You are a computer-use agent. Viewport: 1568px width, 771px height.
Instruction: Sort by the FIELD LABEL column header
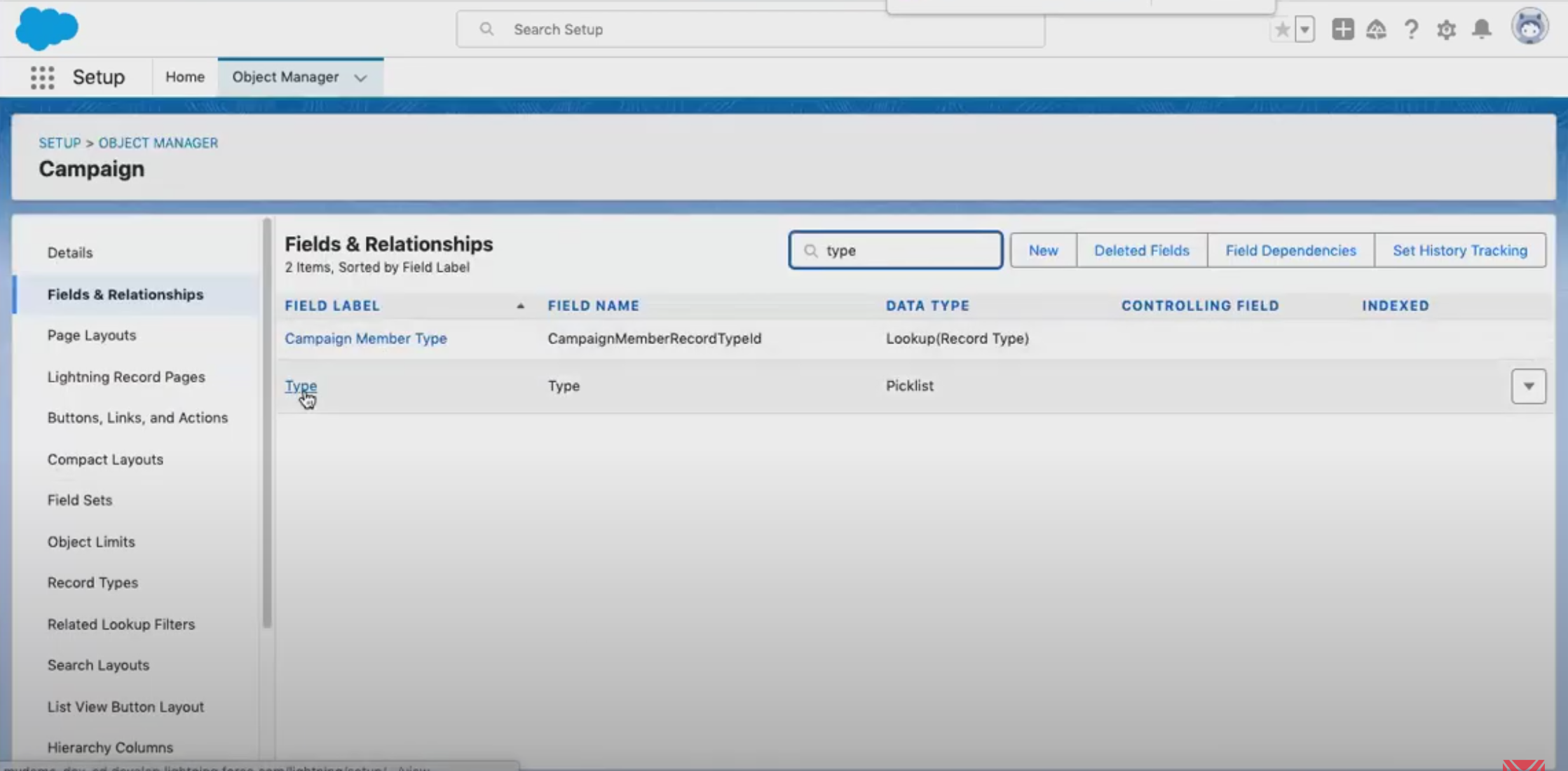[332, 306]
